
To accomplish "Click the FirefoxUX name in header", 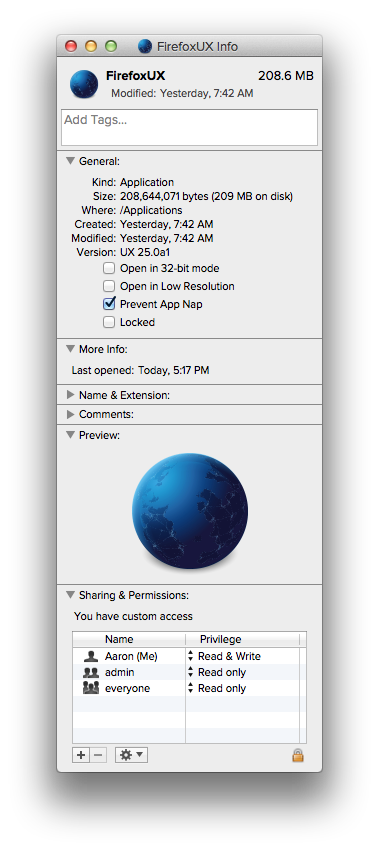I will pyautogui.click(x=136, y=75).
